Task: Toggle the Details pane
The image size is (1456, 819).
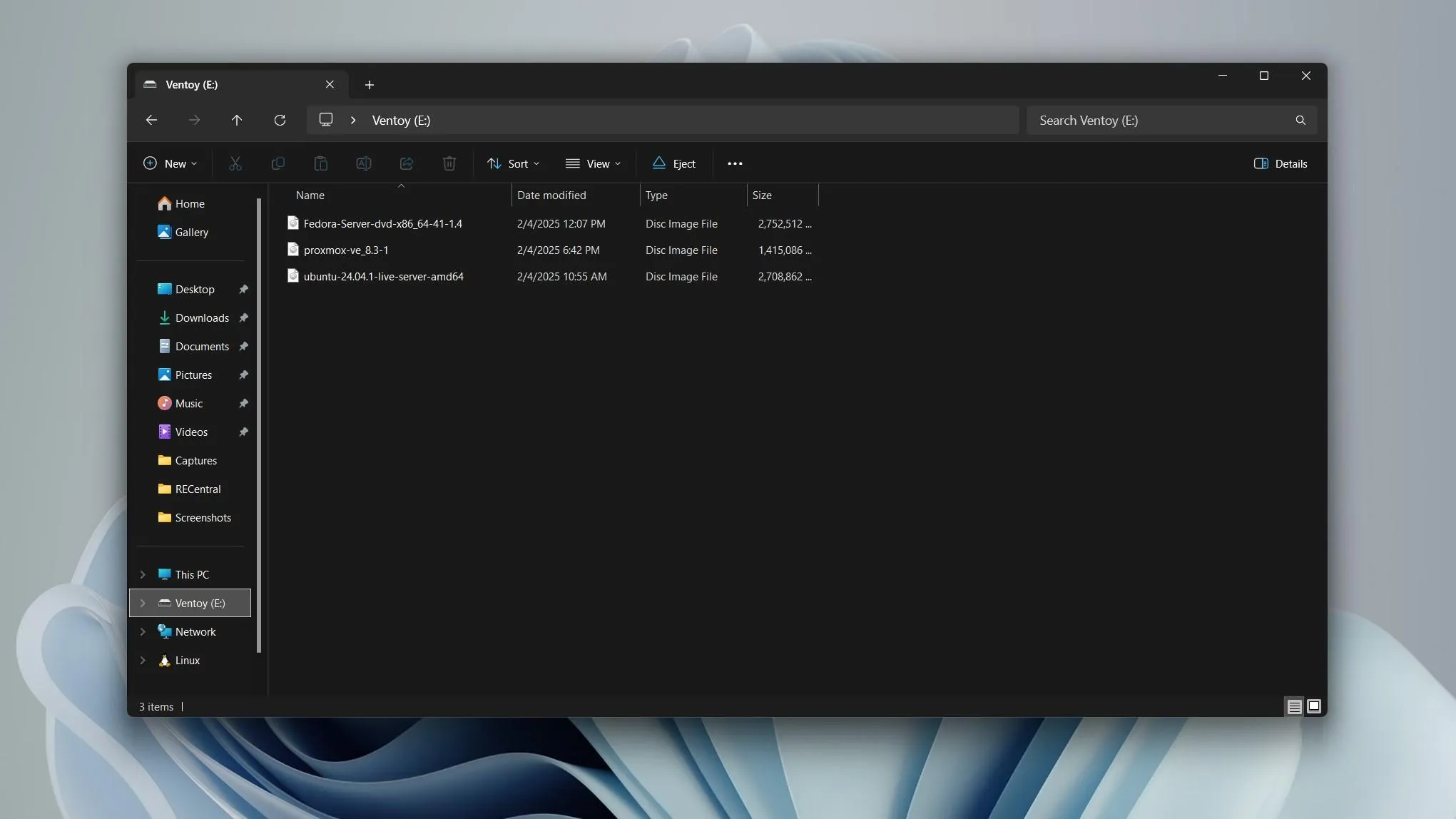Action: coord(1281,163)
